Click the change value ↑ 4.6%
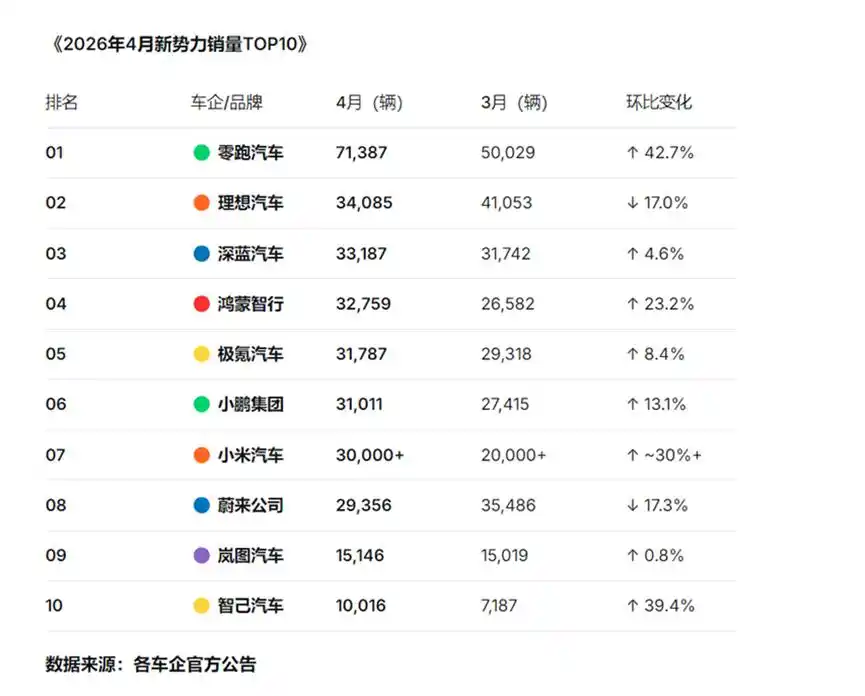Image resolution: width=865 pixels, height=696 pixels. point(655,253)
